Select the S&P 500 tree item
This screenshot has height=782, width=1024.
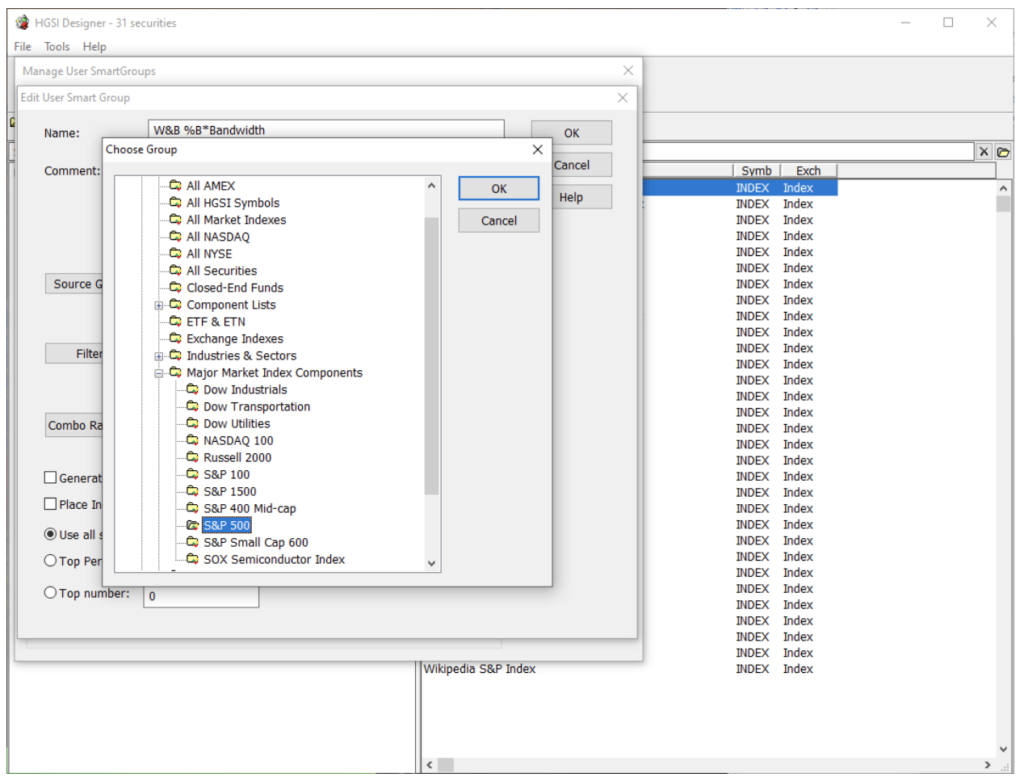coord(227,525)
